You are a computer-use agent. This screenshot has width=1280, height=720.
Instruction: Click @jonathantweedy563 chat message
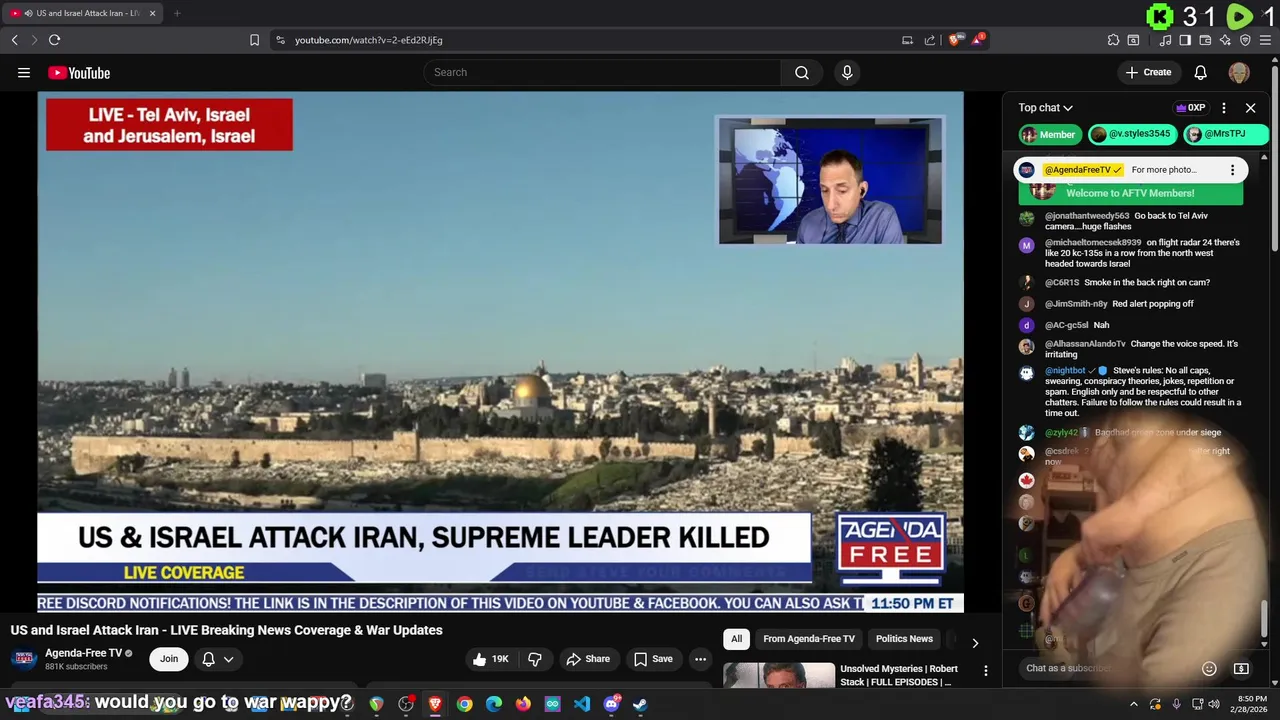[1130, 221]
